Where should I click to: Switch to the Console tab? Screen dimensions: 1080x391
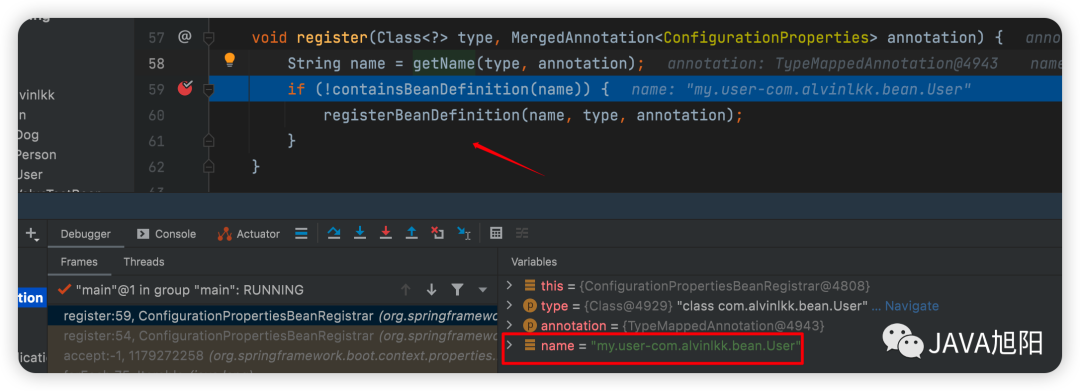point(167,234)
